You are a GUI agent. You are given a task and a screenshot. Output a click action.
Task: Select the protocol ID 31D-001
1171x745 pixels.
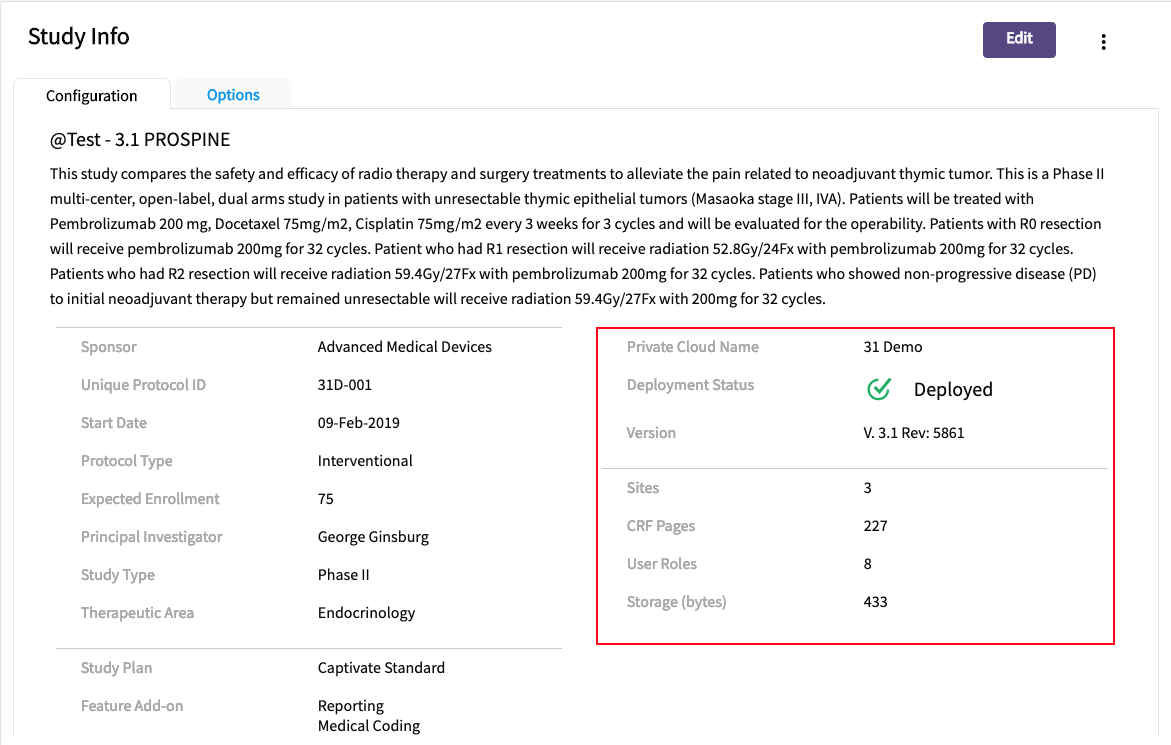(x=345, y=385)
